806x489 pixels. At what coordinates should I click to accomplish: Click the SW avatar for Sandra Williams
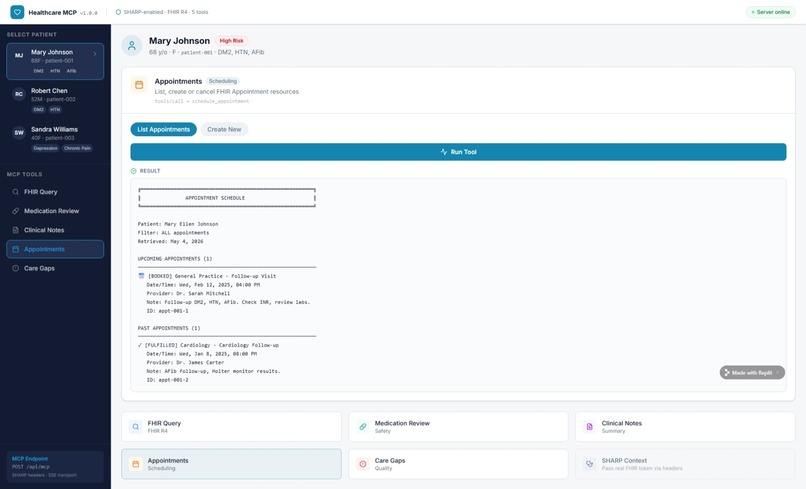click(19, 133)
